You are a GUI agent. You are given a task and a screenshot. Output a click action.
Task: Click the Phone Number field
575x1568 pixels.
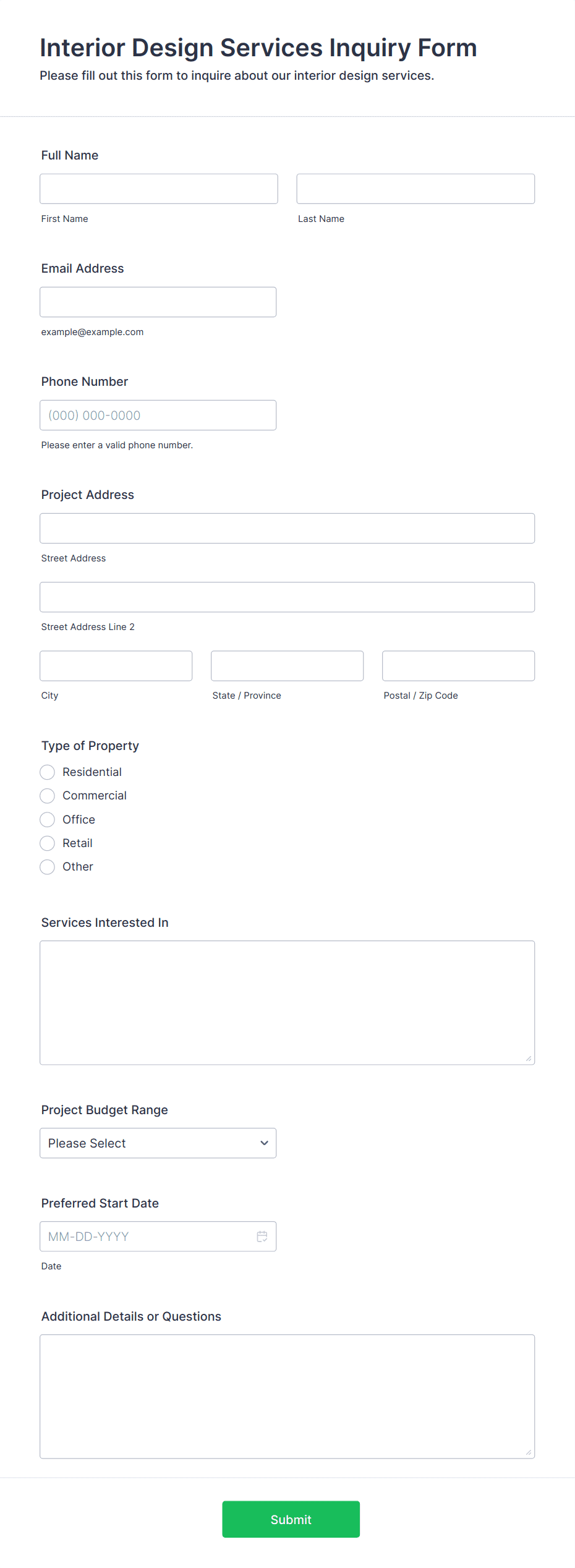[x=158, y=415]
